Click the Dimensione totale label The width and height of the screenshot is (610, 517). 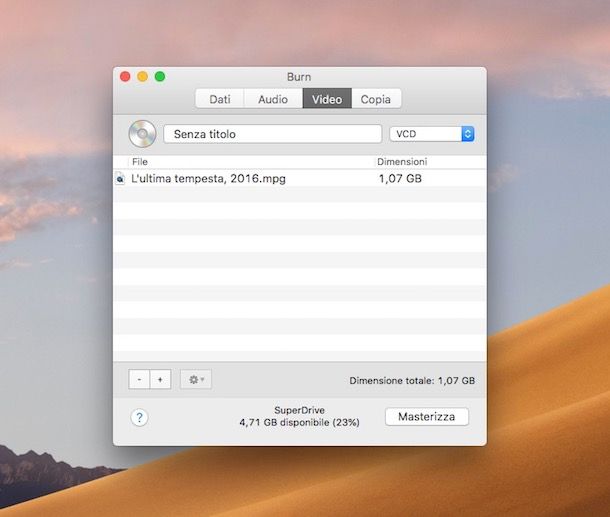point(412,380)
